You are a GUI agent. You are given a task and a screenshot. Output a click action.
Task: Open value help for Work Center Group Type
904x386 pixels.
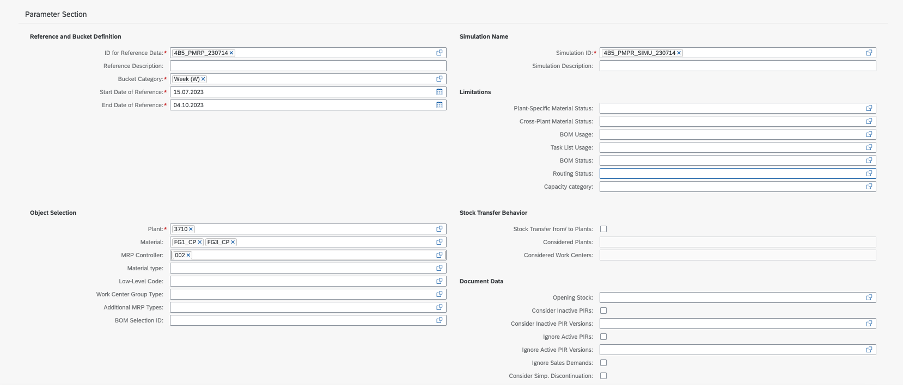tap(439, 294)
